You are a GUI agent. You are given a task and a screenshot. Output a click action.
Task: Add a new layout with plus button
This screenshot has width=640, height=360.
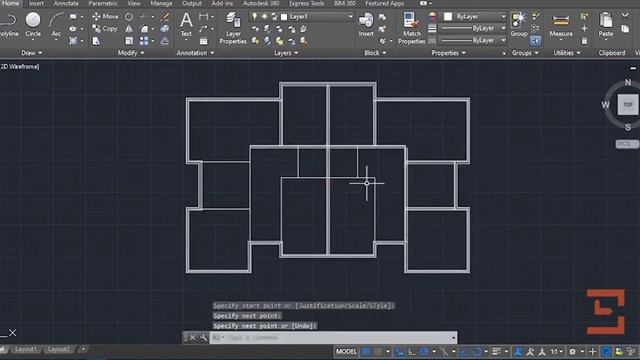tap(83, 349)
